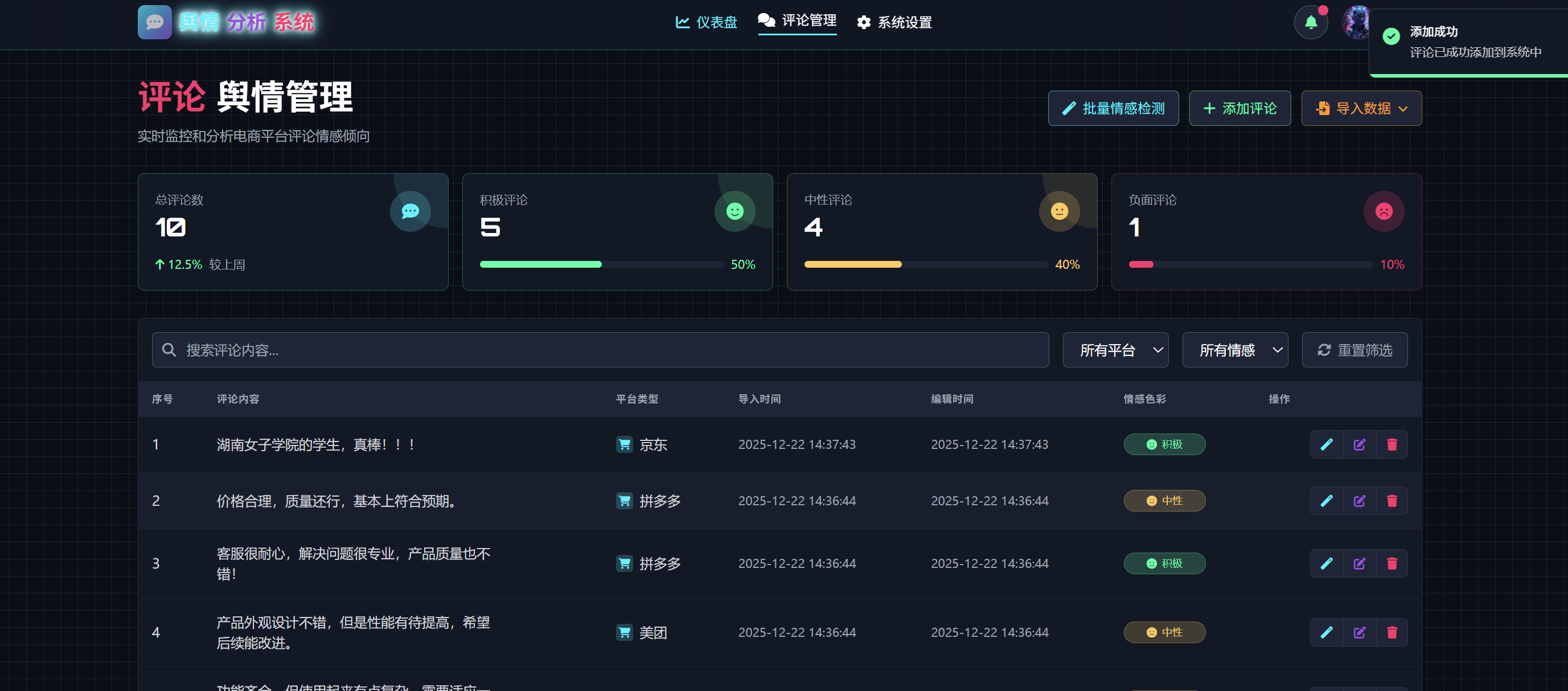The width and height of the screenshot is (1568, 691).
Task: Click the pencil icon in row 1
Action: 1327,444
